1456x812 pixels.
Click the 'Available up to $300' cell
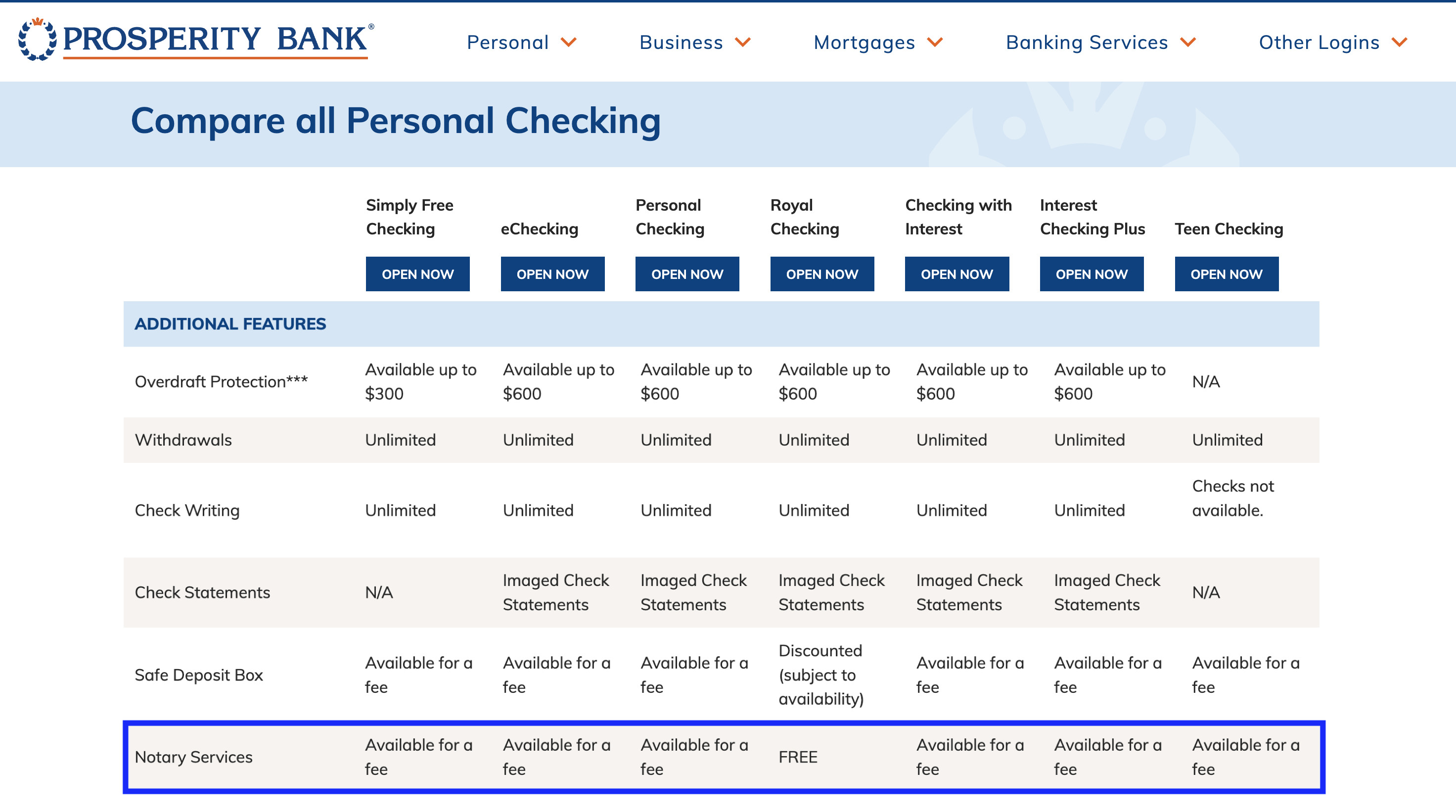pyautogui.click(x=420, y=382)
